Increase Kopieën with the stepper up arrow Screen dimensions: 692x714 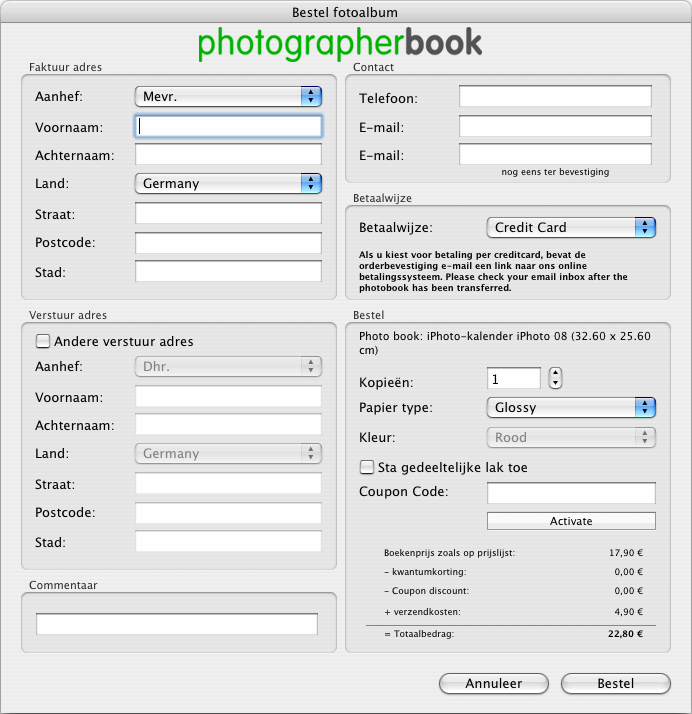tap(555, 373)
